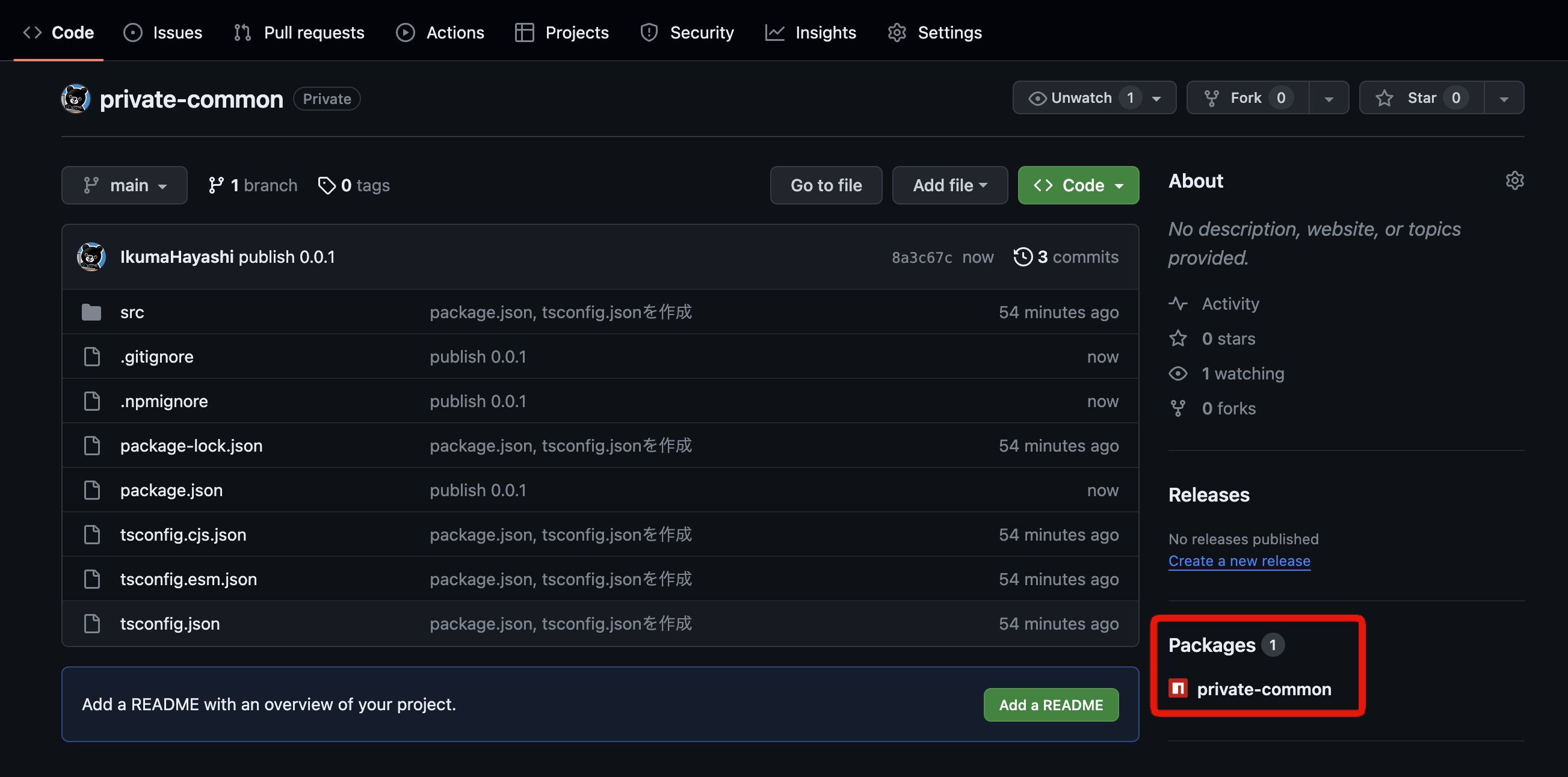
Task: Click the 8a3c67c commit hash
Action: tap(921, 257)
